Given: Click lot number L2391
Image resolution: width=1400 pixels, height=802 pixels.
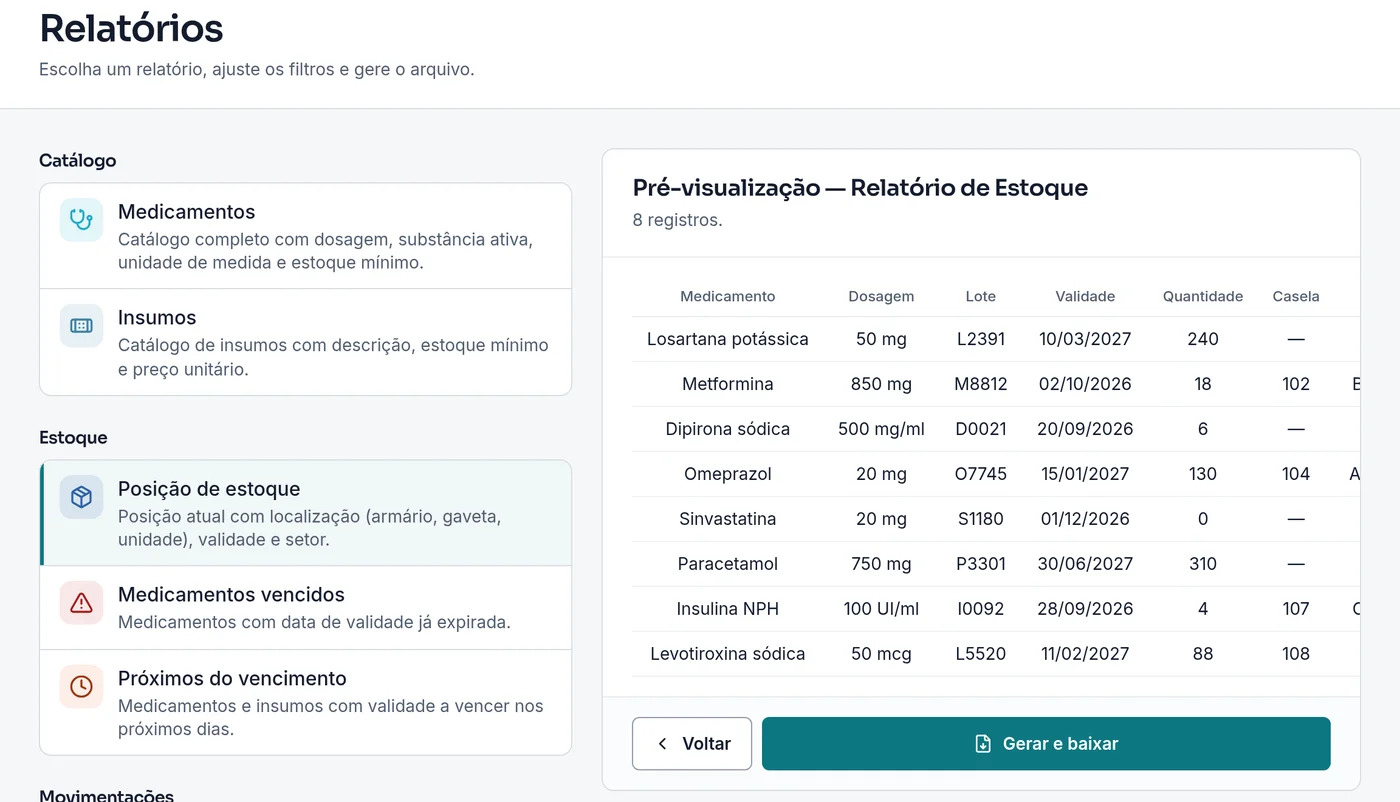Looking at the screenshot, I should (981, 339).
